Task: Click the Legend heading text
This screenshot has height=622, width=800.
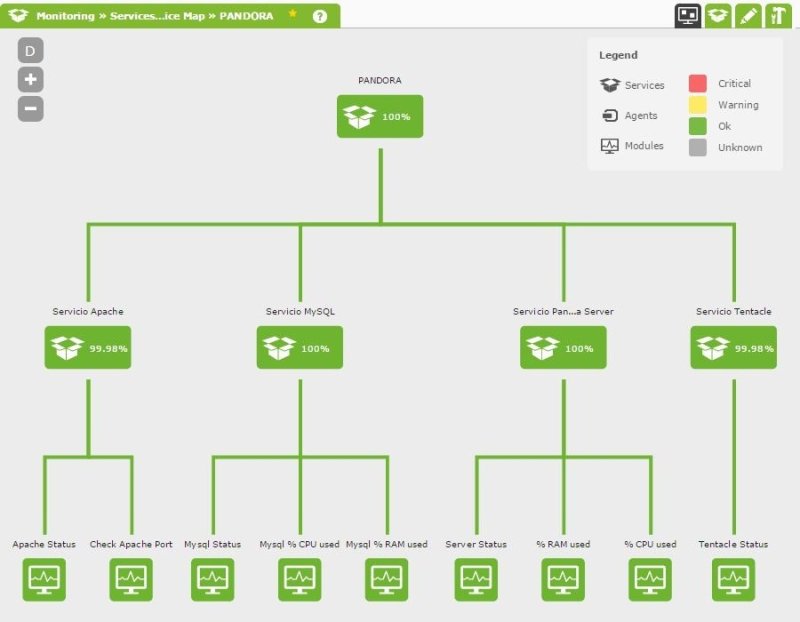Action: click(x=618, y=55)
